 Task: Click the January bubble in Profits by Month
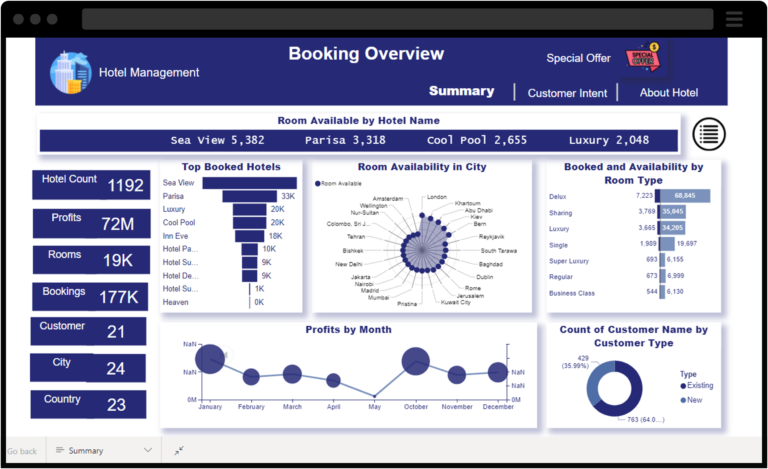pyautogui.click(x=210, y=359)
